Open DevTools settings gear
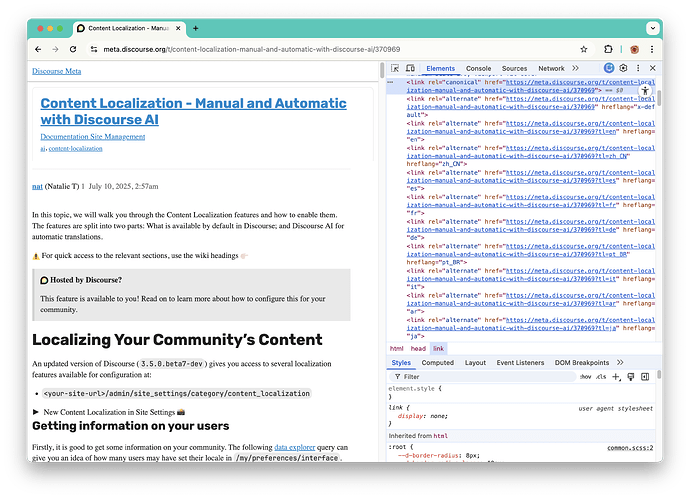690x497 pixels. click(623, 68)
